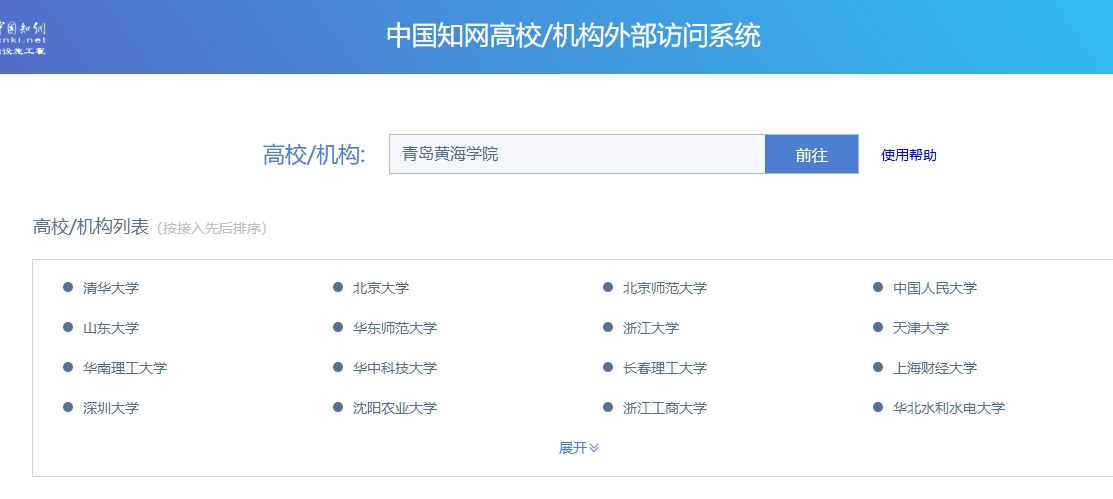Screen dimensions: 1113x499
Task: Choose 上海财经大学 entry
Action: 934,368
